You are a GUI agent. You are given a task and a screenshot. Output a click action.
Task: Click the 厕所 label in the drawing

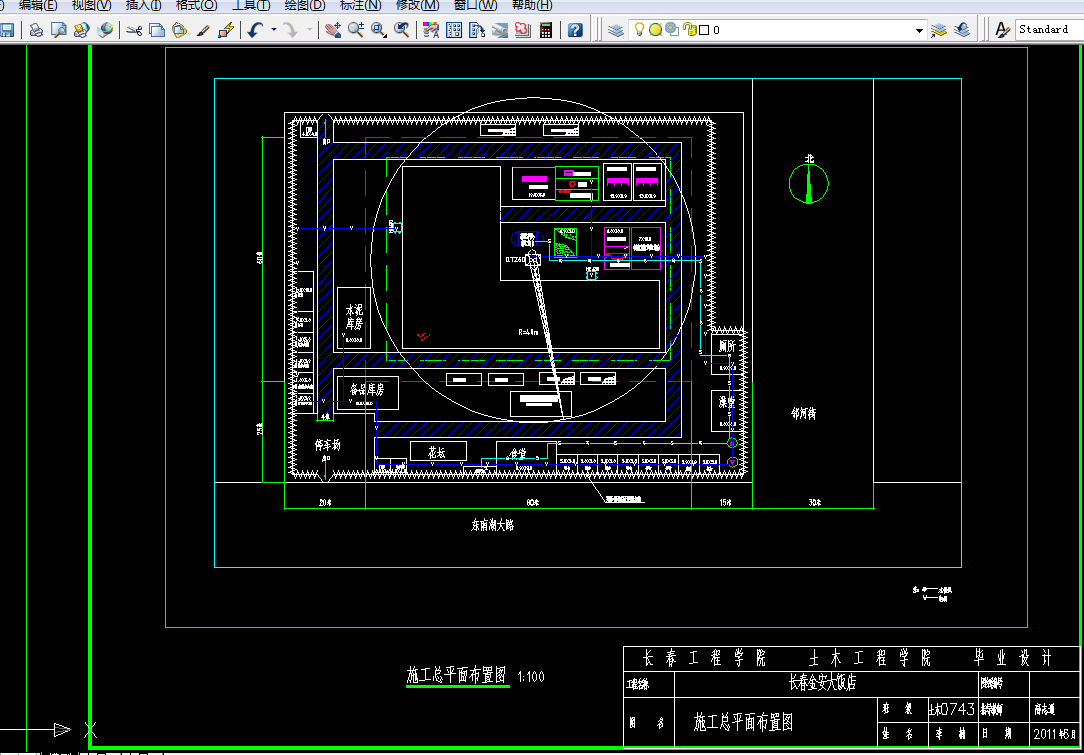pyautogui.click(x=727, y=346)
